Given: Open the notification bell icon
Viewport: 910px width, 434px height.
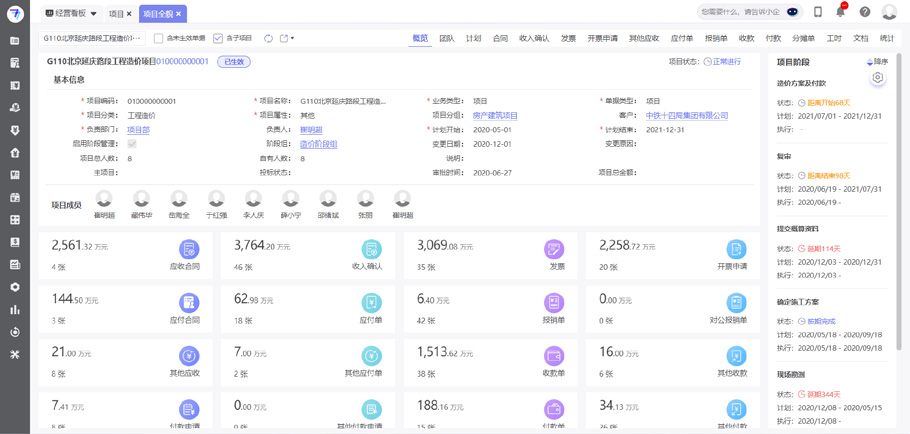Looking at the screenshot, I should coord(840,12).
